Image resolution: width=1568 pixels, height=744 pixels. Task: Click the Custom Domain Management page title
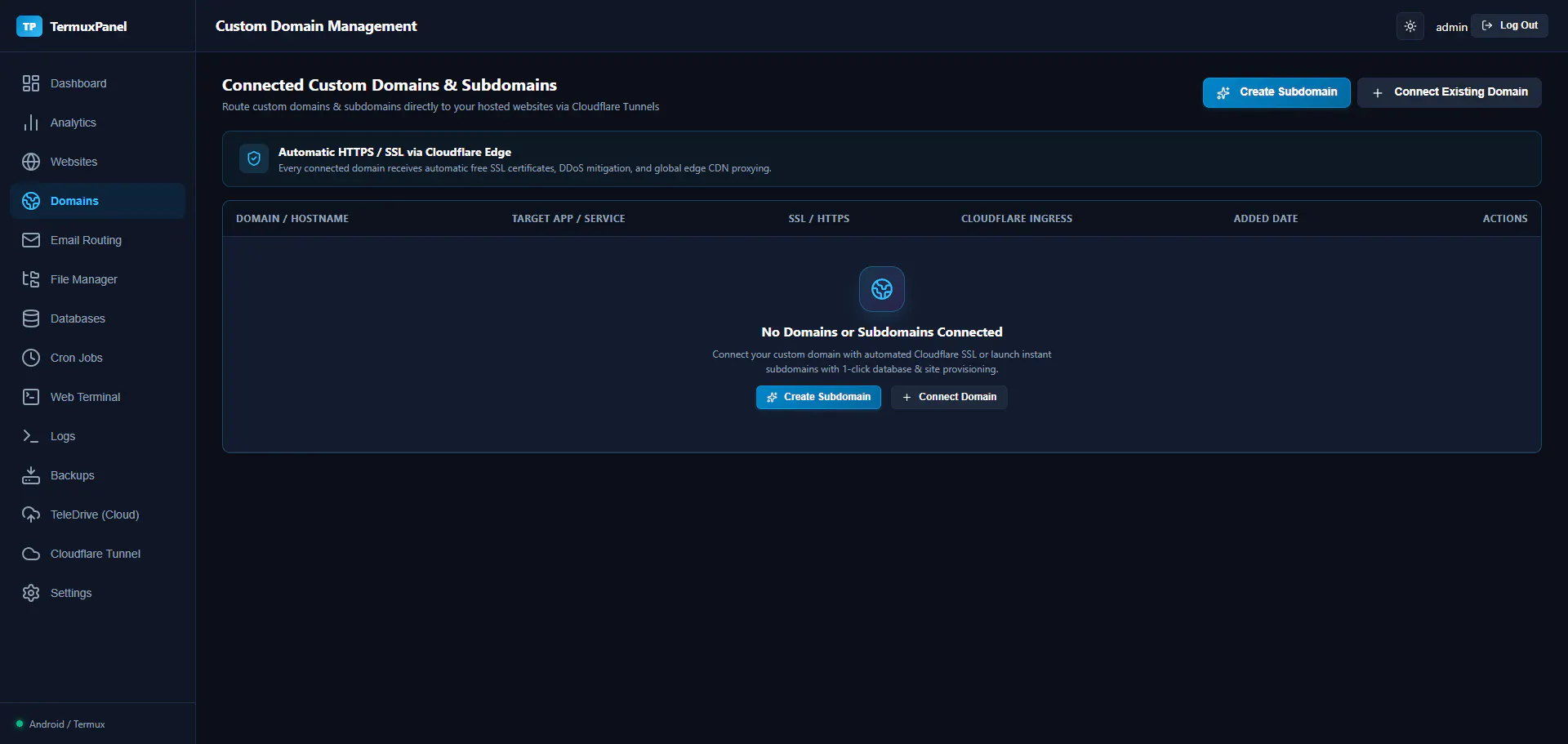pos(316,26)
